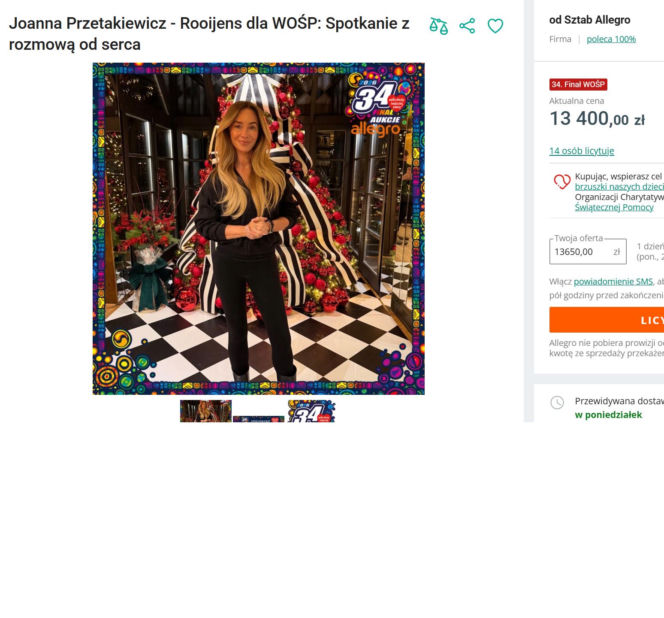Open the 'powiadomienie SMS' link
Screen dimensions: 664x618
613,282
